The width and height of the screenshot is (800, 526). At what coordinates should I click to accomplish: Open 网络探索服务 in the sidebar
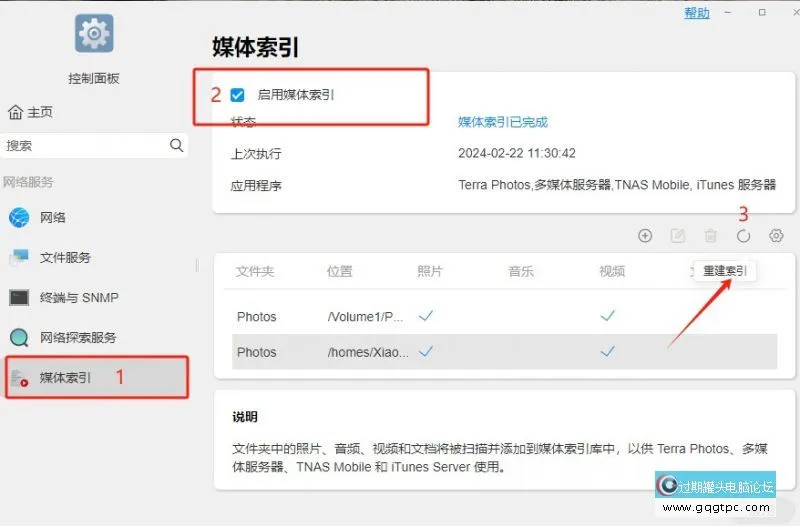[77, 337]
